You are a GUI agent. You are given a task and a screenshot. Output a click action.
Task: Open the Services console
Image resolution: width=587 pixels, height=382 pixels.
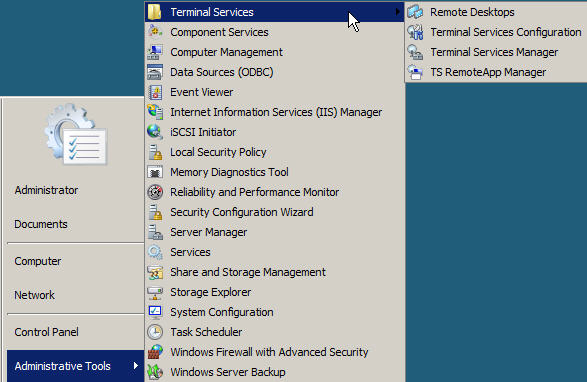tap(274, 252)
